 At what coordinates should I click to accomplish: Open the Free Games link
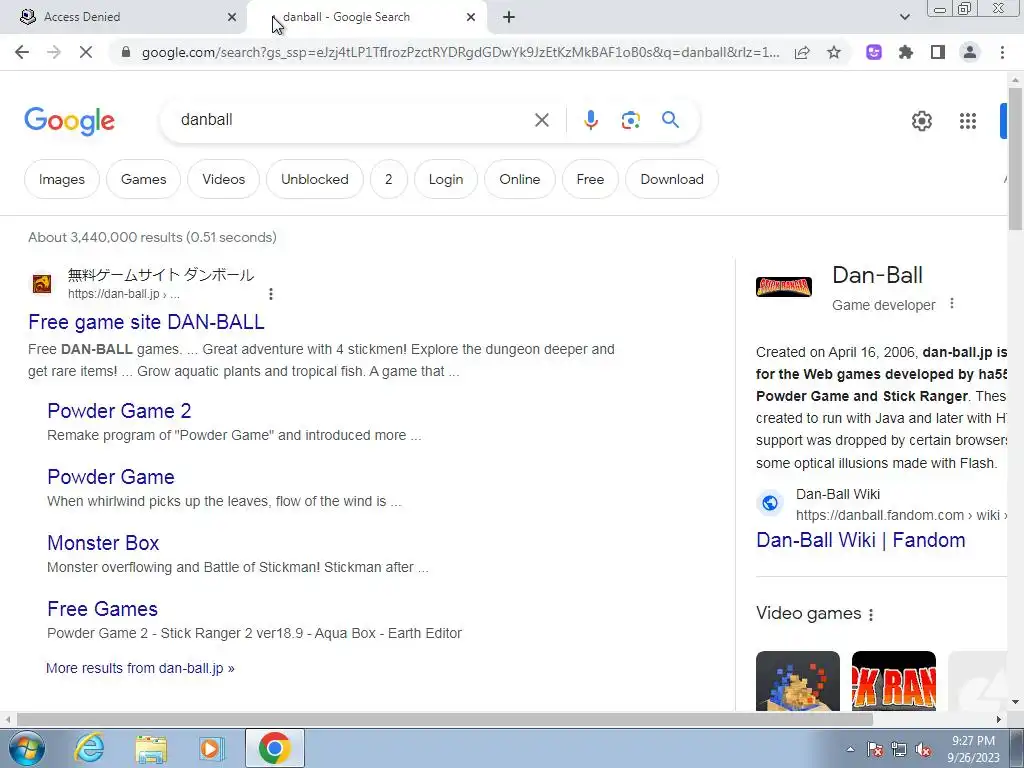pos(103,609)
